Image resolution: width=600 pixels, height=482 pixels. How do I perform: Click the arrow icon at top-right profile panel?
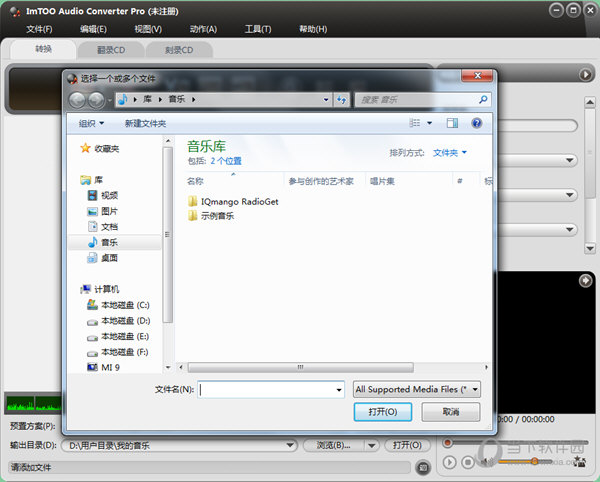(585, 74)
